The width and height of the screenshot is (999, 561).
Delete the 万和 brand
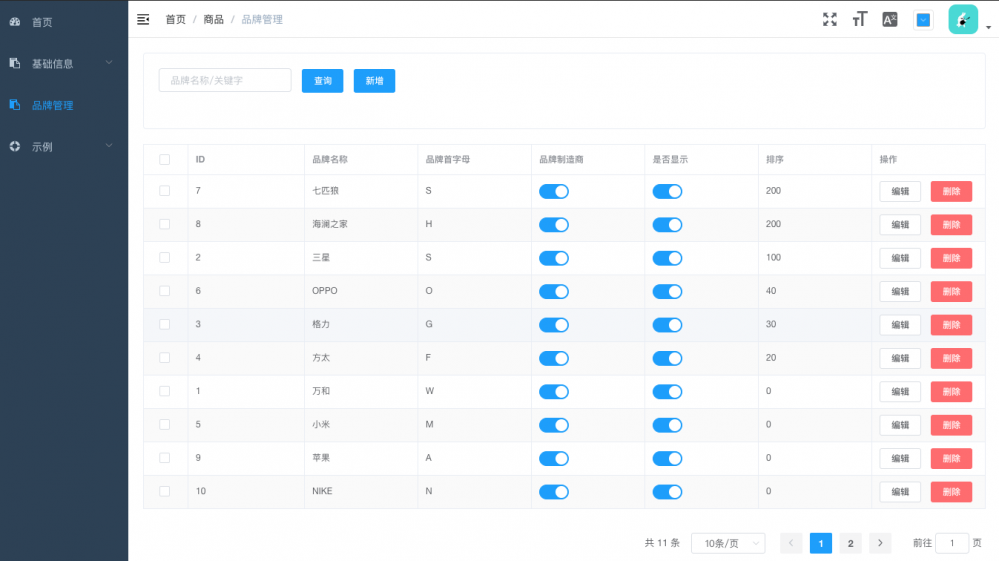pyautogui.click(x=951, y=392)
